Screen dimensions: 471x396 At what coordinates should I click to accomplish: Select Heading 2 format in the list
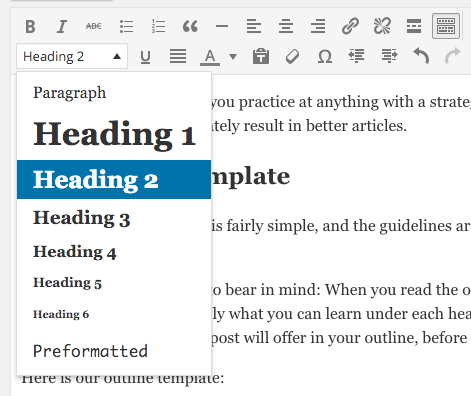tap(114, 179)
